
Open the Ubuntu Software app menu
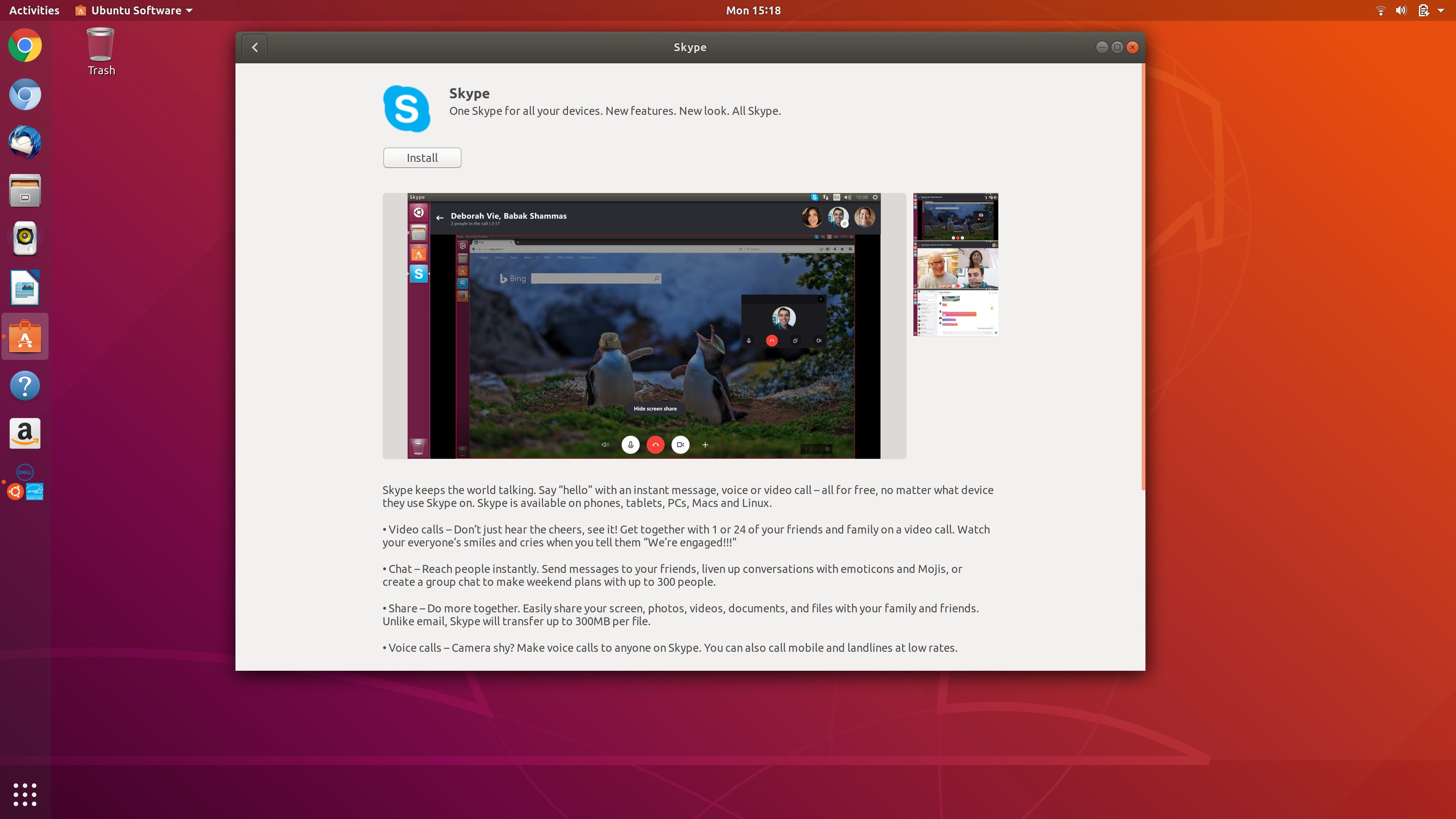tap(134, 10)
